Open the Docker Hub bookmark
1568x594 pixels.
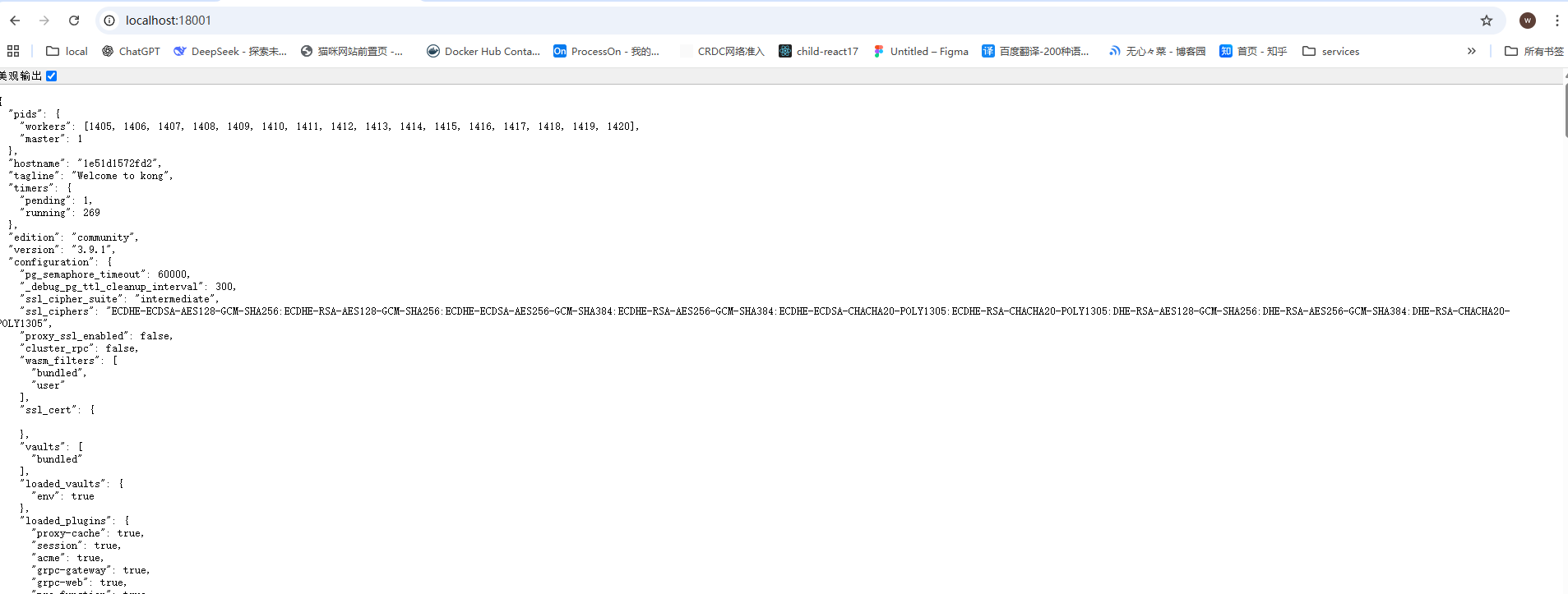[x=483, y=51]
